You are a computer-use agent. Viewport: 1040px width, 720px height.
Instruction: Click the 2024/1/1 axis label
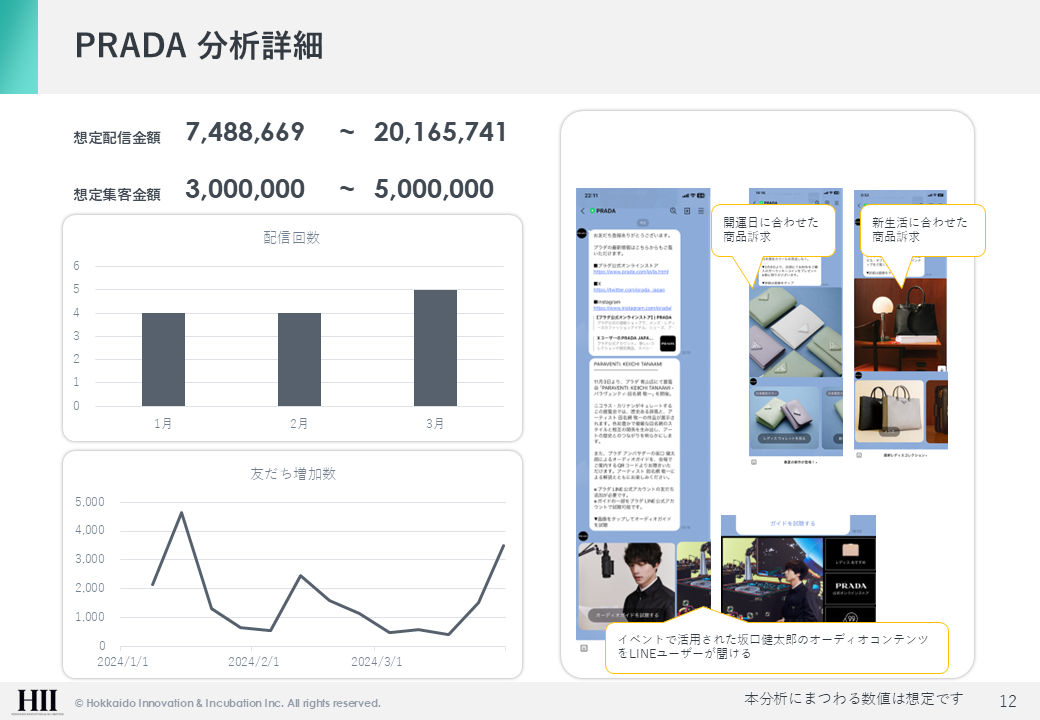click(x=123, y=662)
